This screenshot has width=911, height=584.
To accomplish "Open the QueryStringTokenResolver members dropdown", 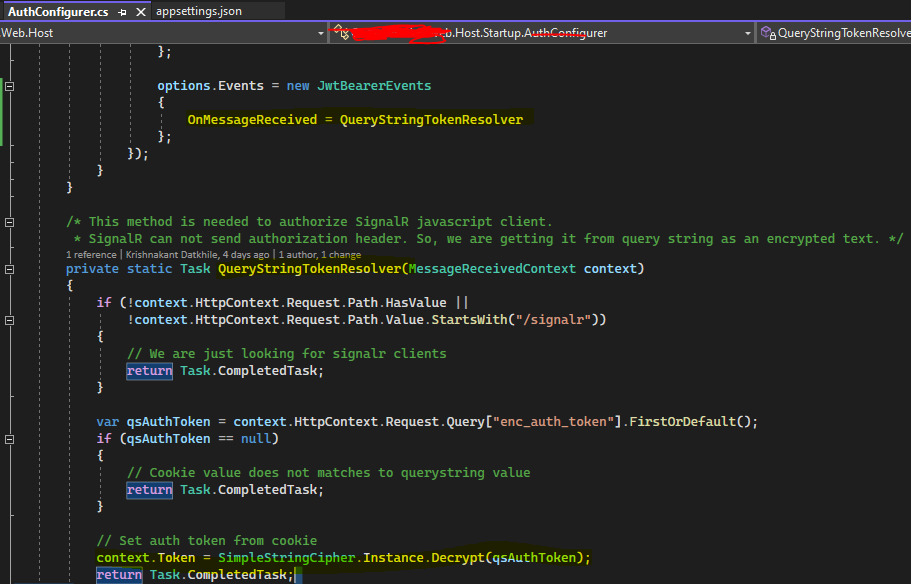I will click(905, 32).
